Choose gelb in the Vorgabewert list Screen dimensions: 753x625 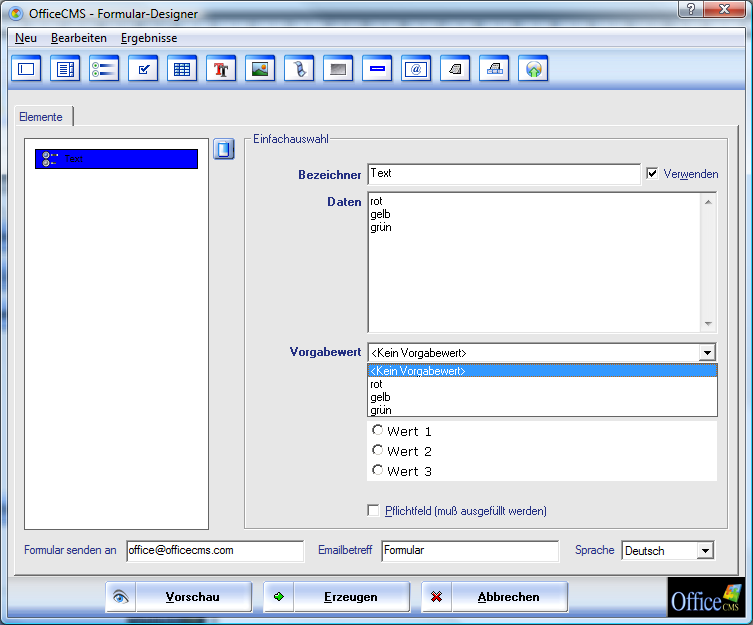point(542,397)
